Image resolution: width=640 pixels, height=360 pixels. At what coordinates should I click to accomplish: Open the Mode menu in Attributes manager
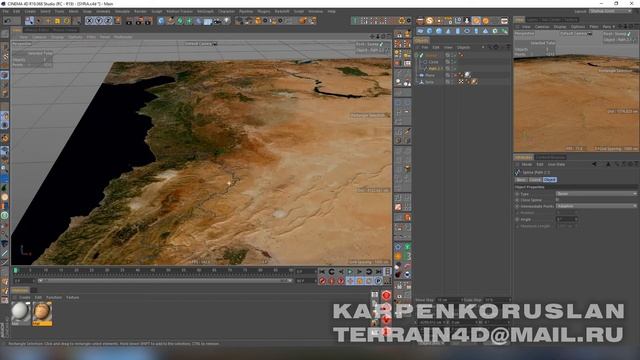(527, 164)
